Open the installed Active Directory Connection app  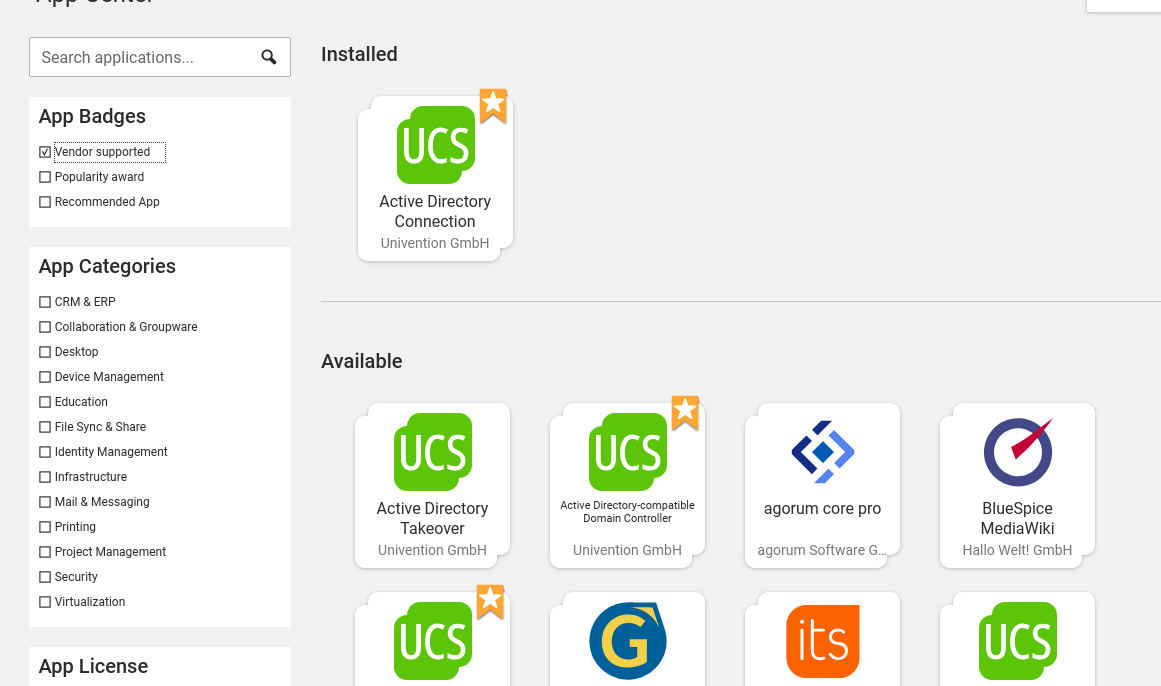pyautogui.click(x=435, y=178)
